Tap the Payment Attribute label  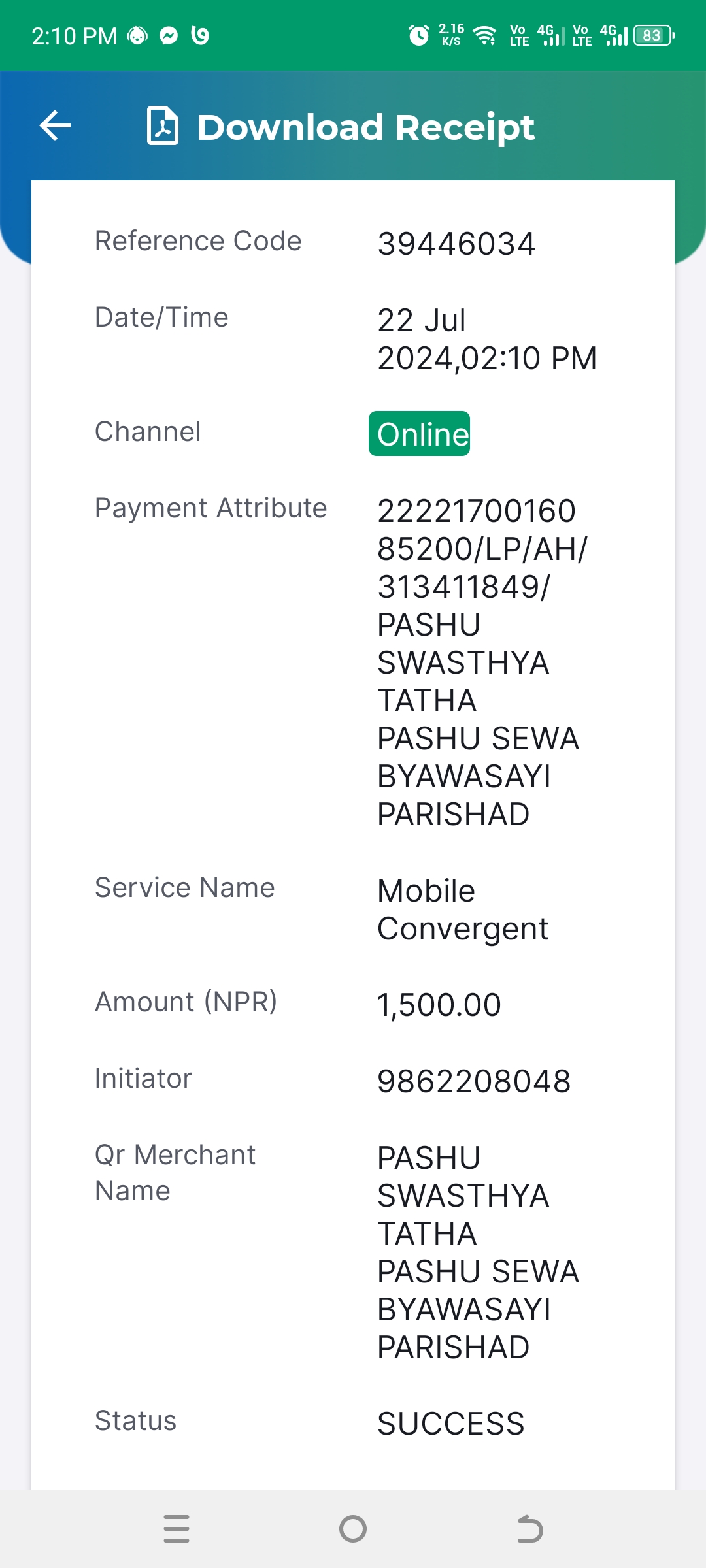(210, 508)
